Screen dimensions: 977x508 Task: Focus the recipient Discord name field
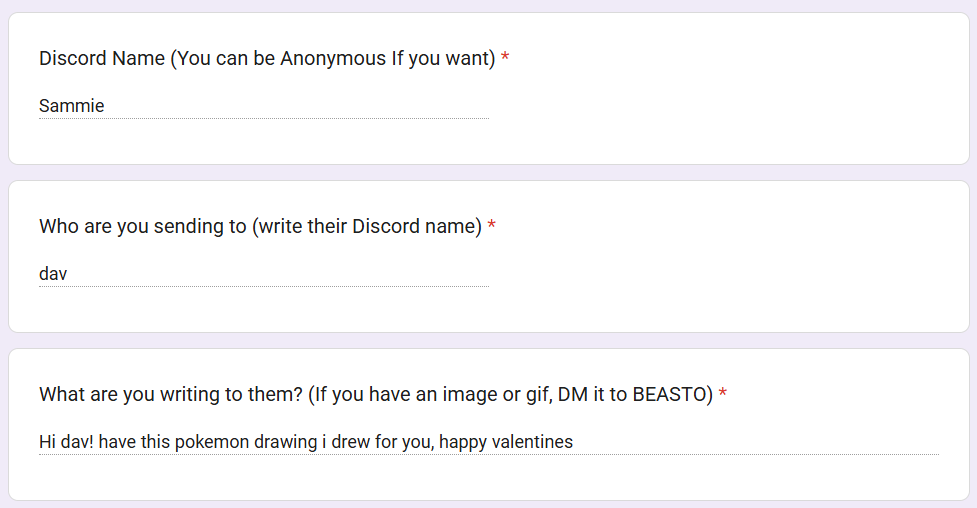click(263, 273)
